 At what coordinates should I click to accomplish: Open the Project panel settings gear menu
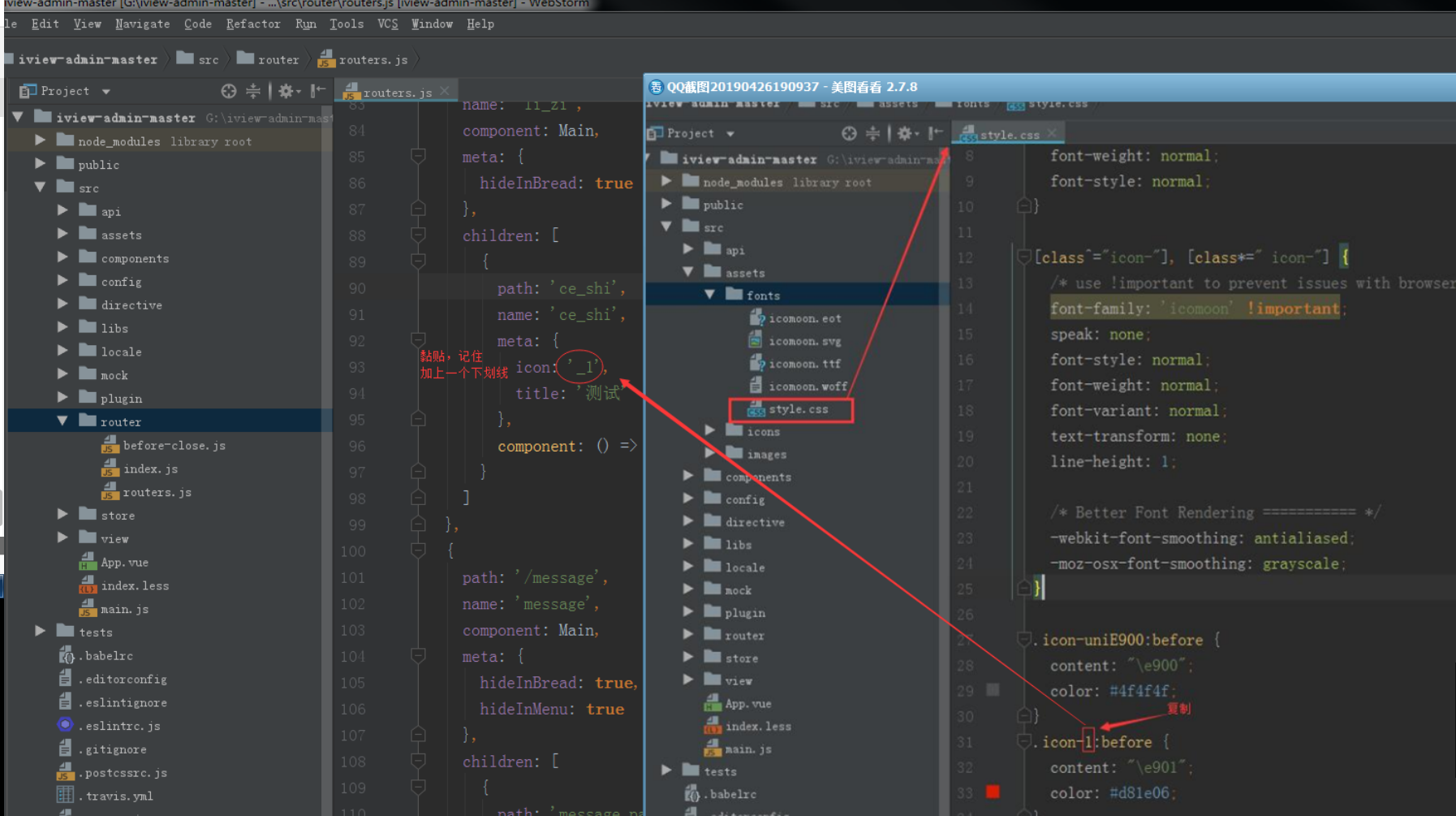(x=286, y=90)
